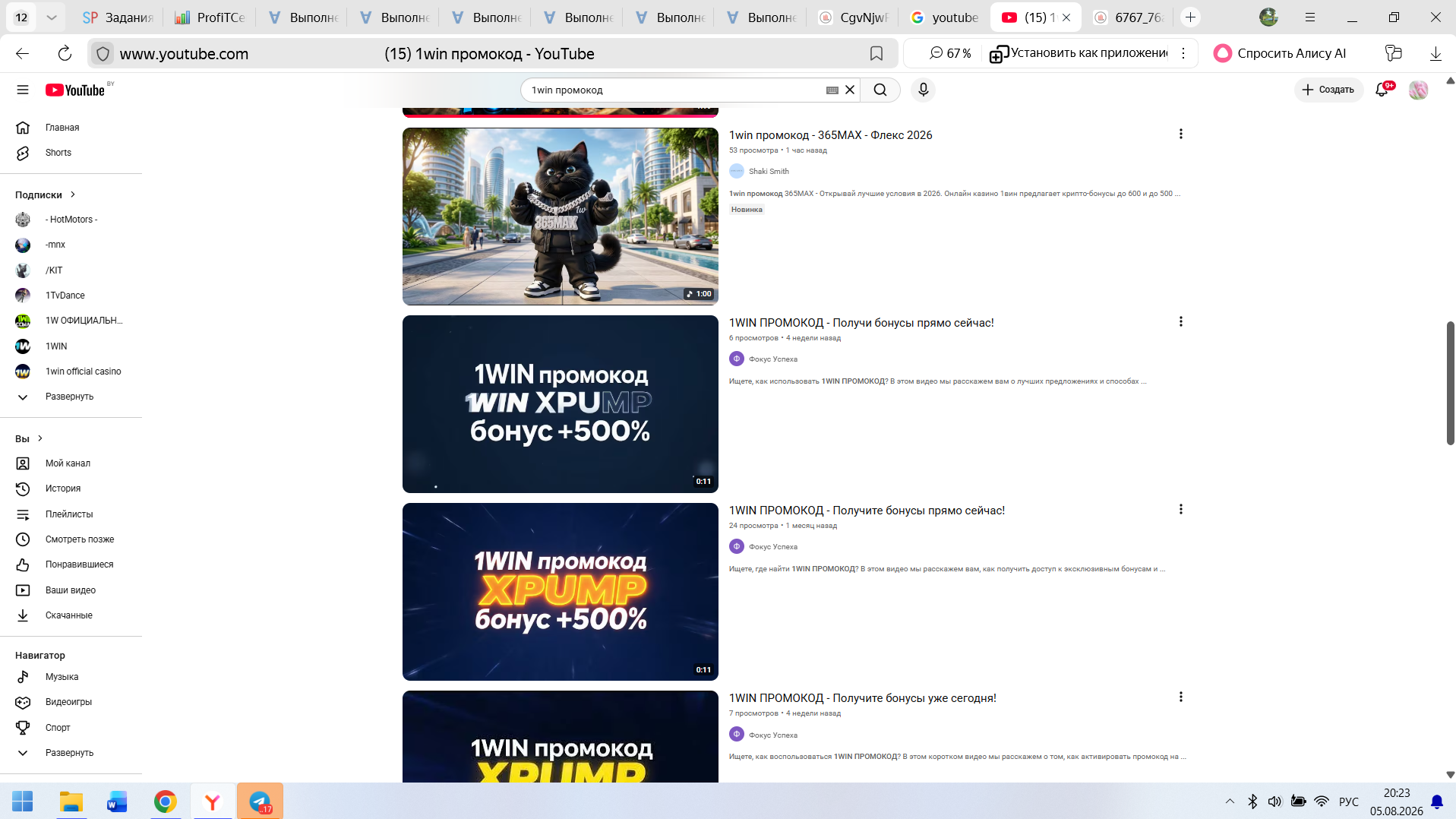Click Спросить Алису AI button
The image size is (1456, 819).
click(x=1280, y=53)
